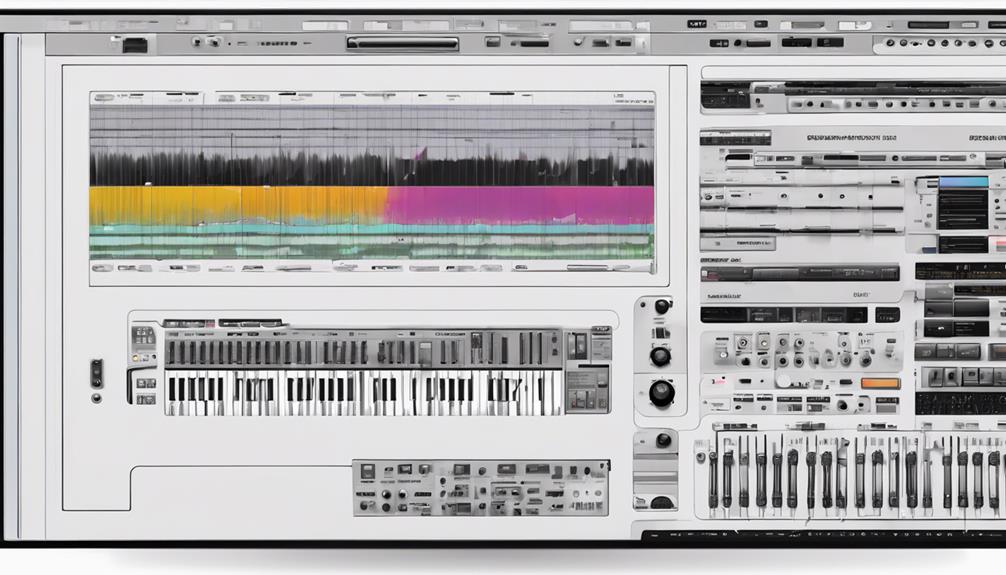Turn the top knob in the knob strip

[x=661, y=307]
